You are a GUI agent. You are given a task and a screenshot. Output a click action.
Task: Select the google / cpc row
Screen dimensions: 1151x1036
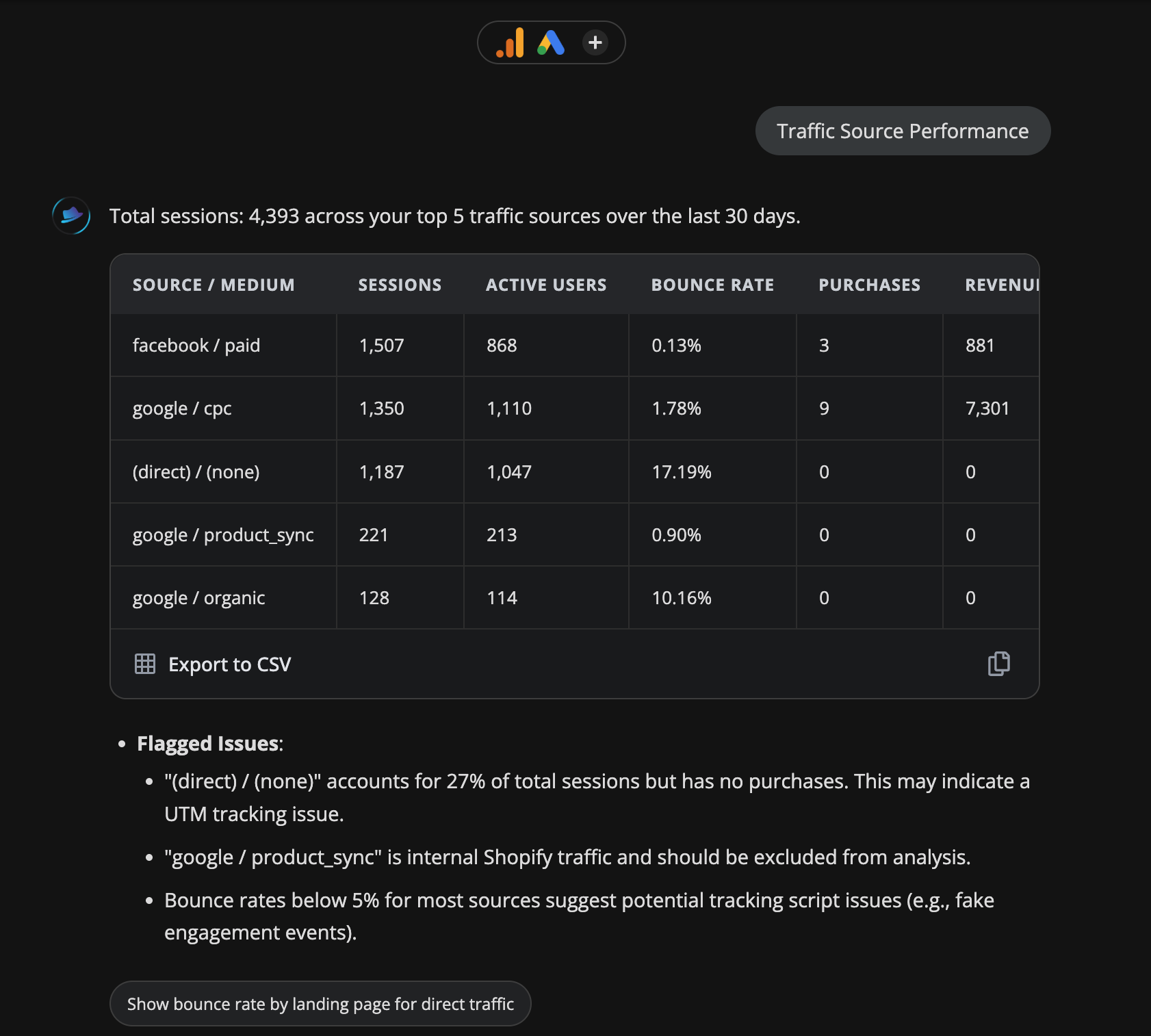tap(182, 409)
